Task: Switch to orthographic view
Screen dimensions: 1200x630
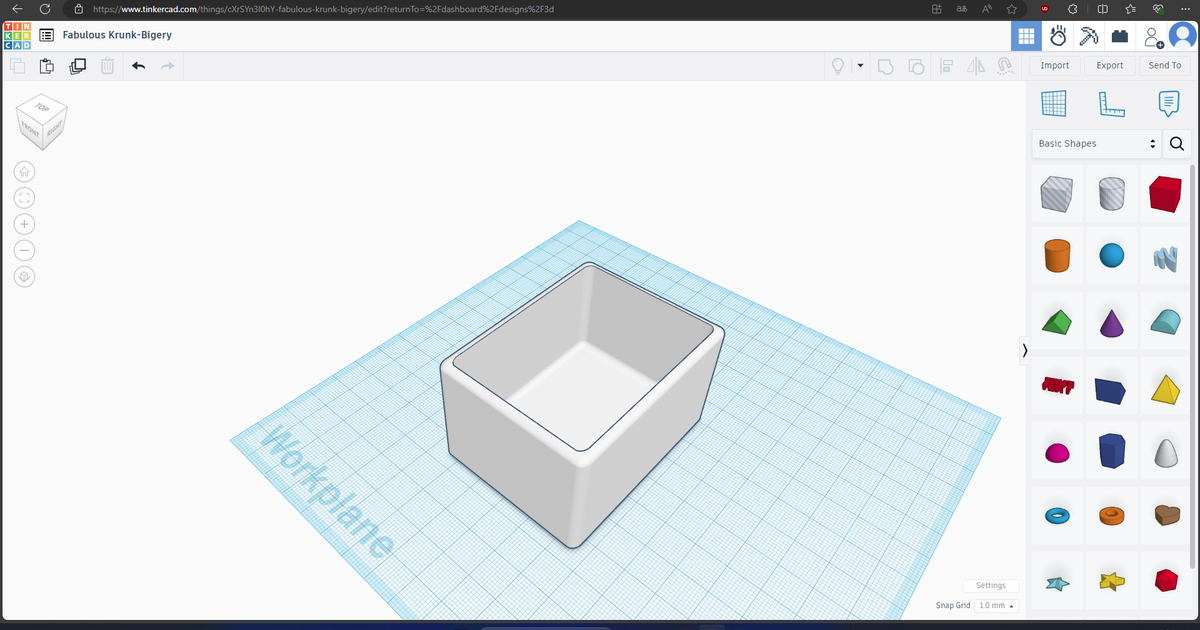Action: [x=24, y=277]
